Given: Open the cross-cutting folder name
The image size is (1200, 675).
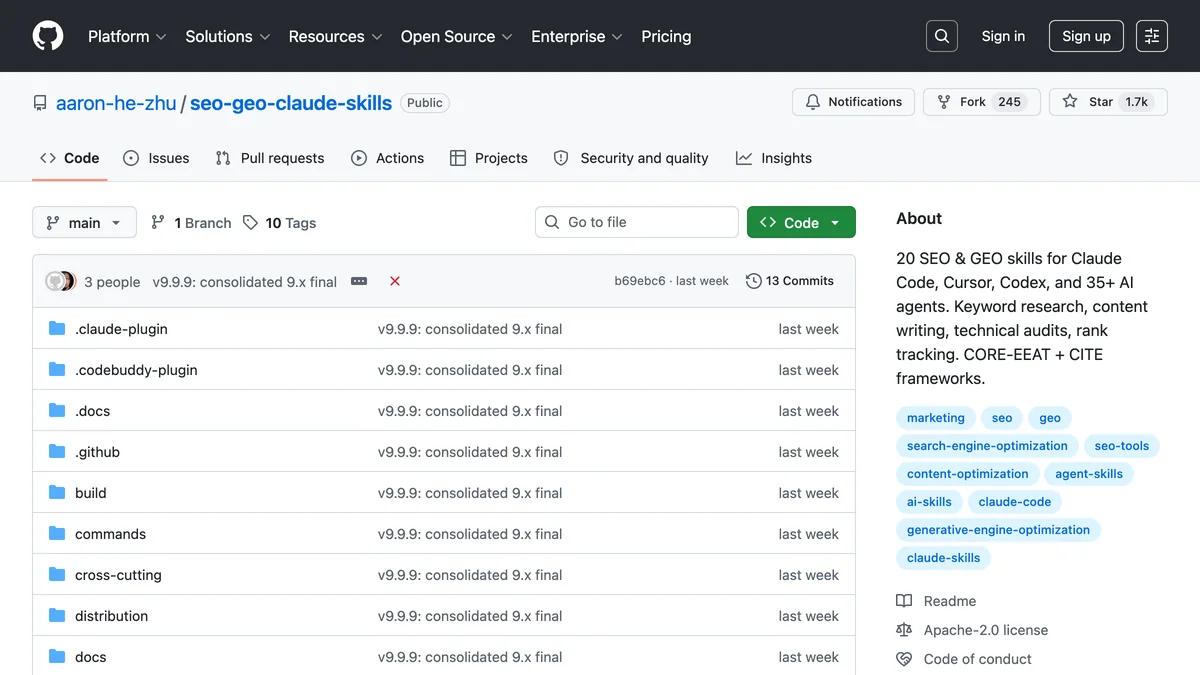Looking at the screenshot, I should click(x=118, y=575).
